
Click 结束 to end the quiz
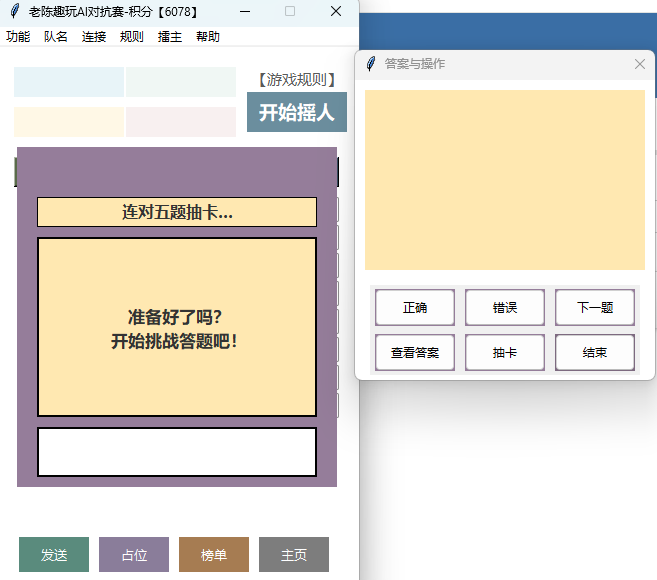click(x=595, y=353)
